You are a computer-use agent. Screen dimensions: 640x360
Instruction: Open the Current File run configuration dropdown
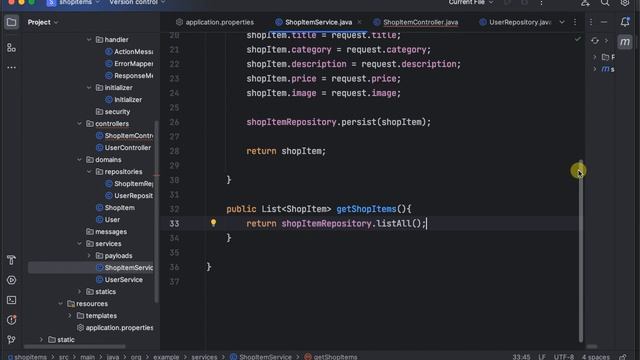471,2
